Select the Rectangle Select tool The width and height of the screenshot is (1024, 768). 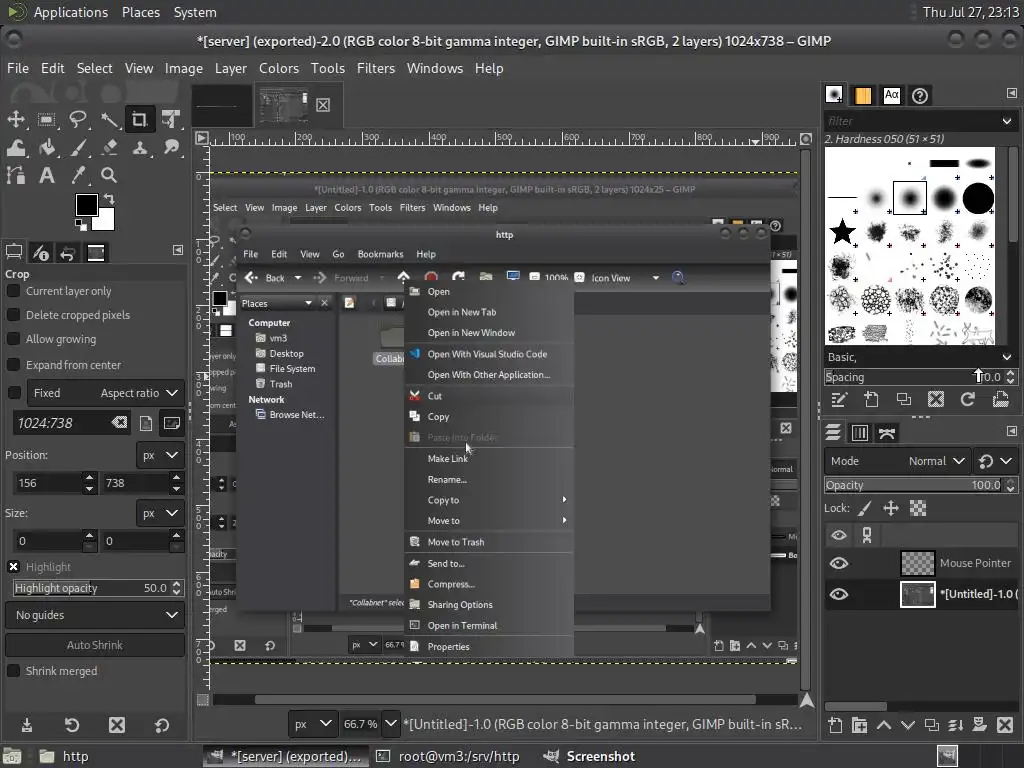coord(46,119)
